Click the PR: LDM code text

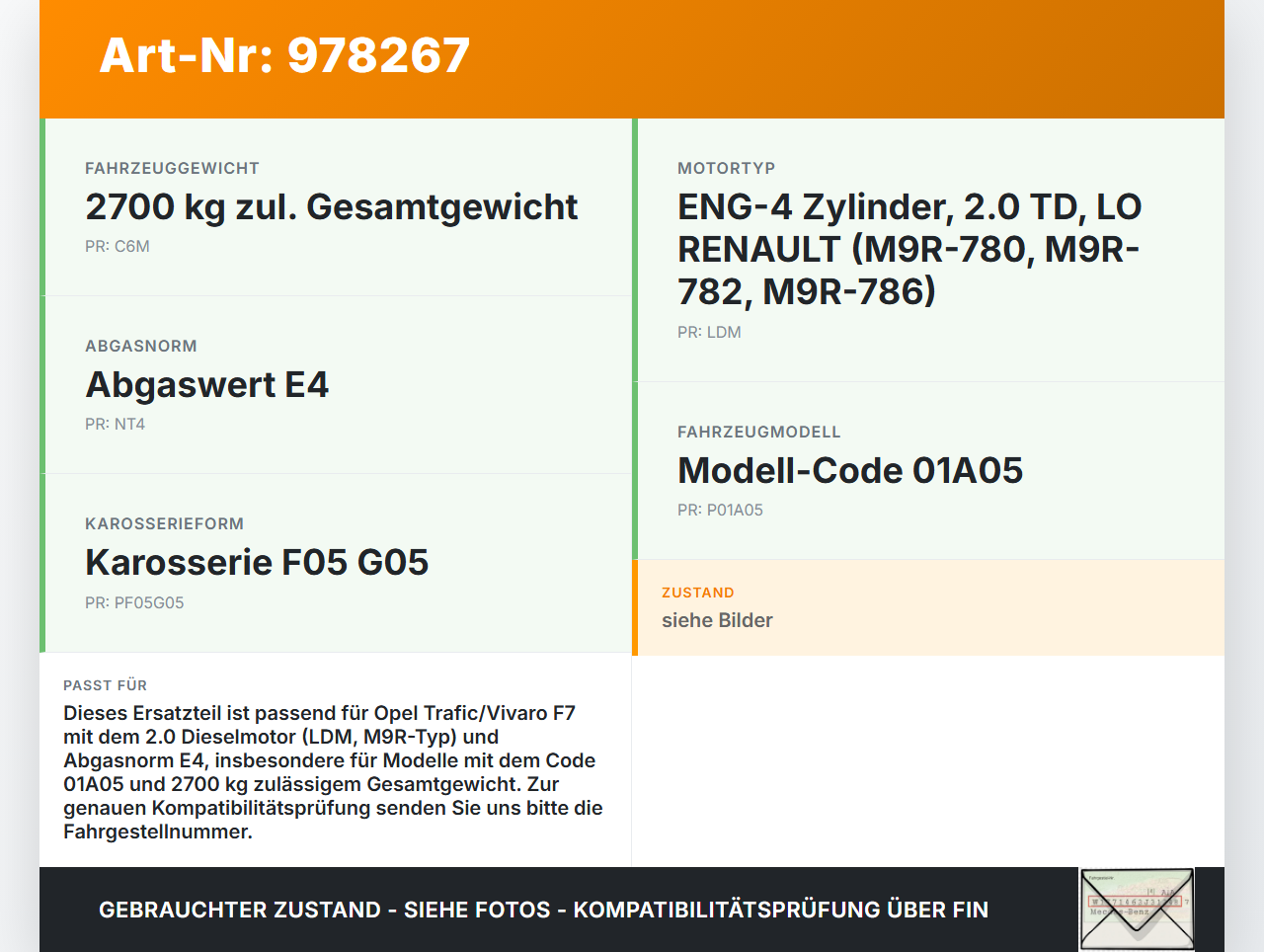tap(708, 332)
